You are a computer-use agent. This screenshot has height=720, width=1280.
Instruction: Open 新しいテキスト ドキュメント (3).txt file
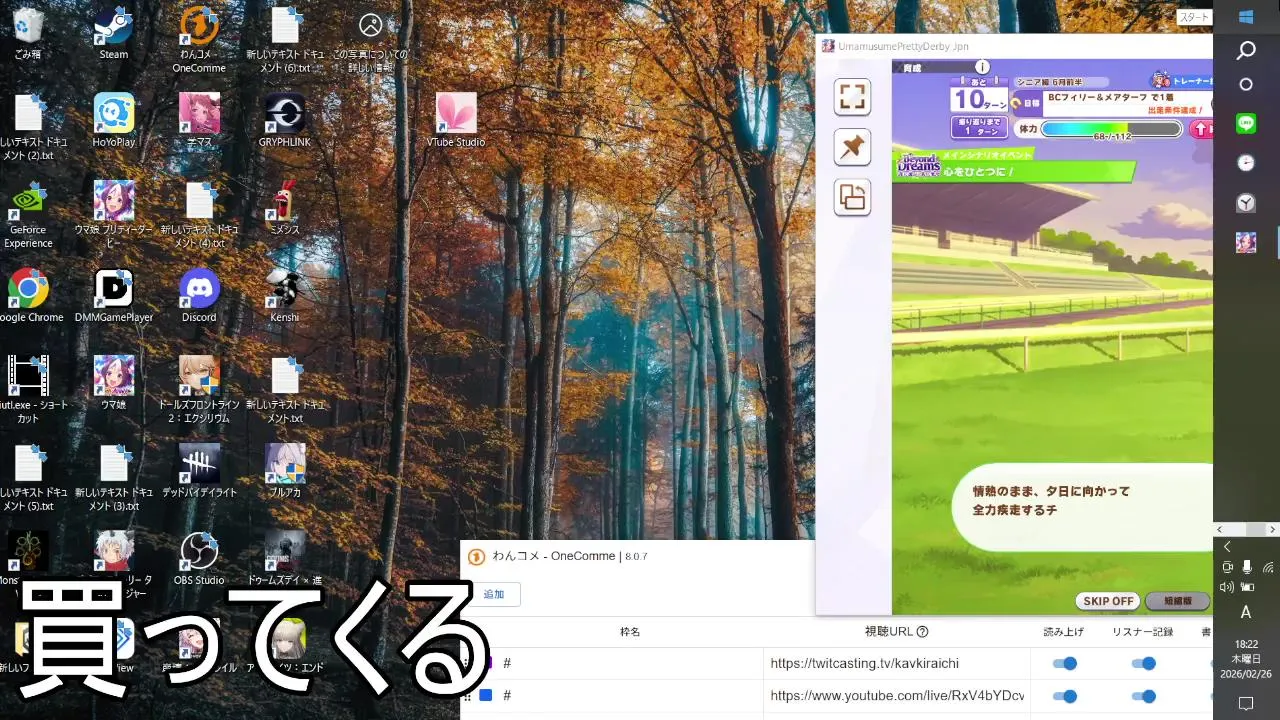click(114, 477)
